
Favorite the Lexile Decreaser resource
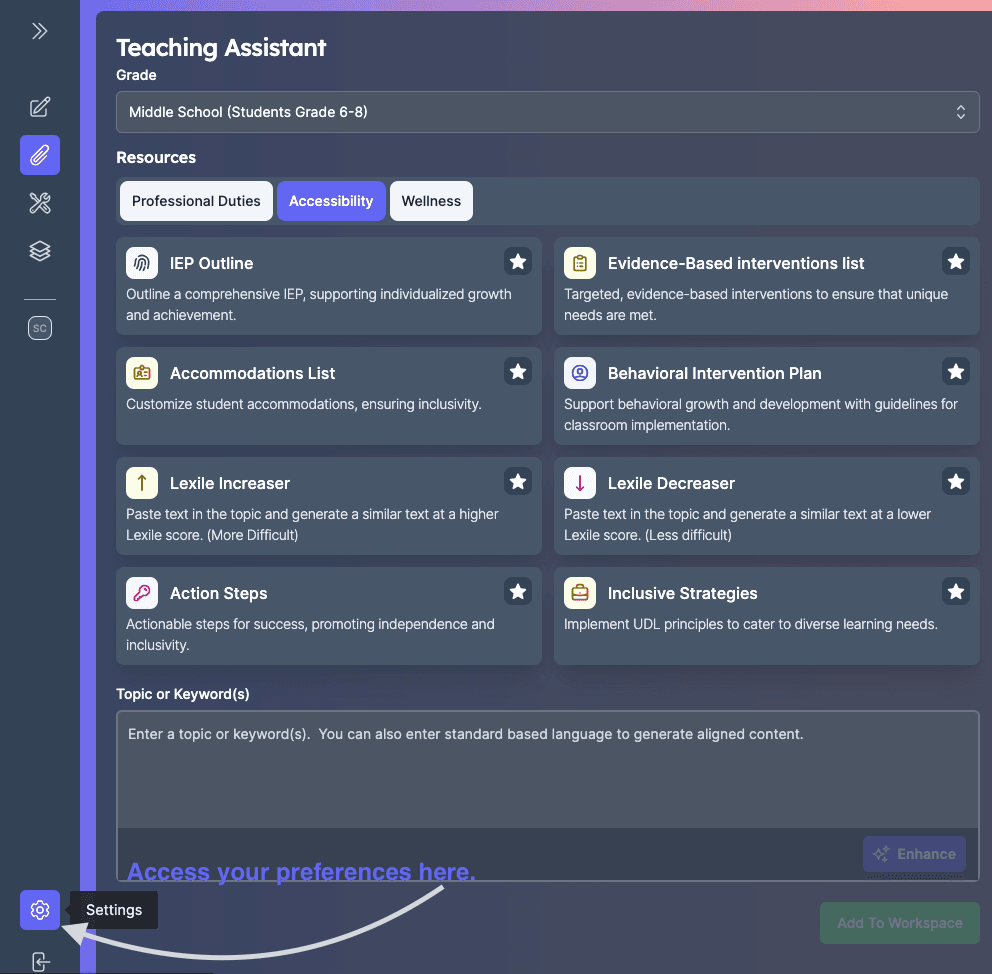956,481
